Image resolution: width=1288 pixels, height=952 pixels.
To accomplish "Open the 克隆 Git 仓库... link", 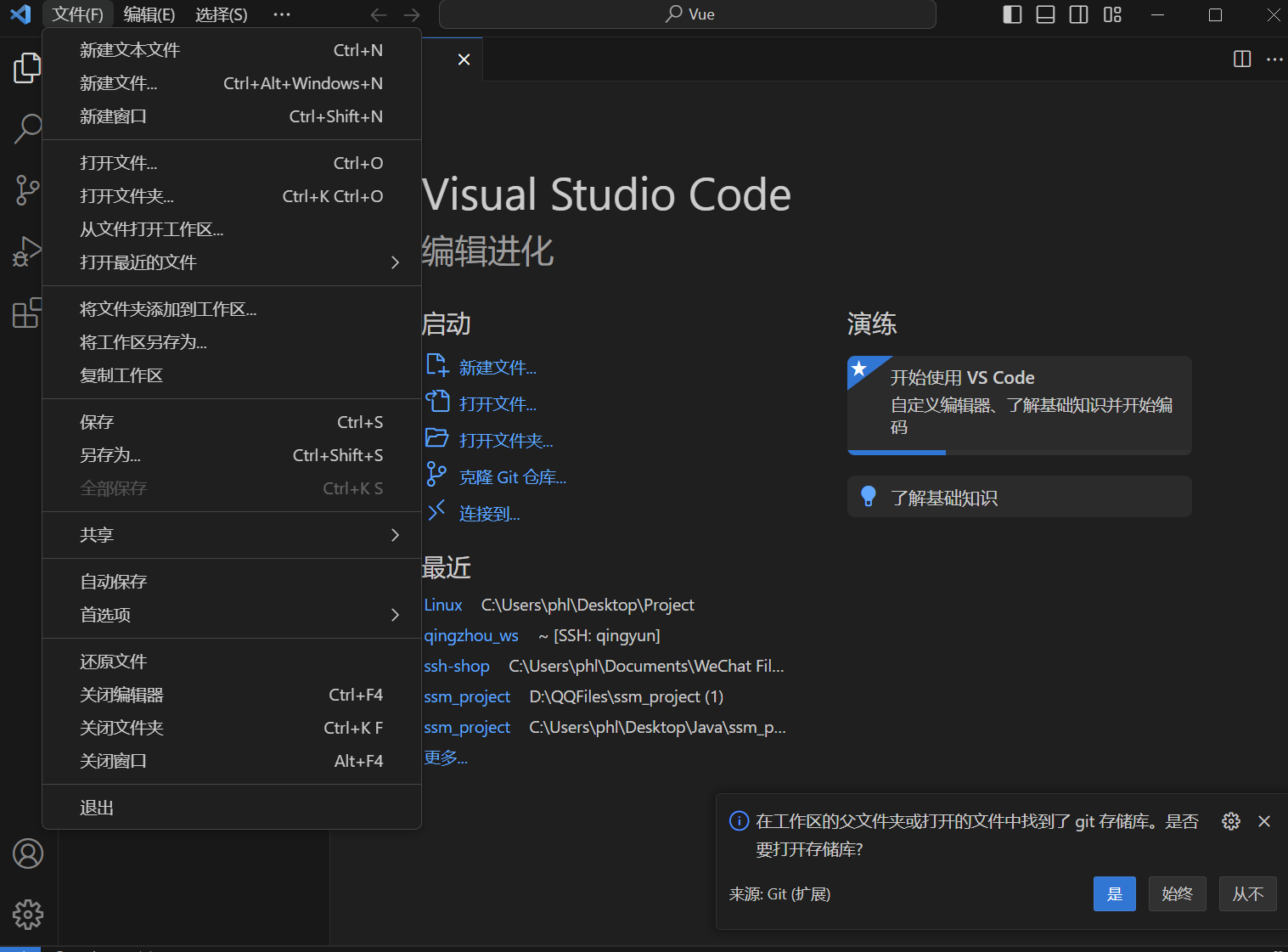I will point(513,477).
